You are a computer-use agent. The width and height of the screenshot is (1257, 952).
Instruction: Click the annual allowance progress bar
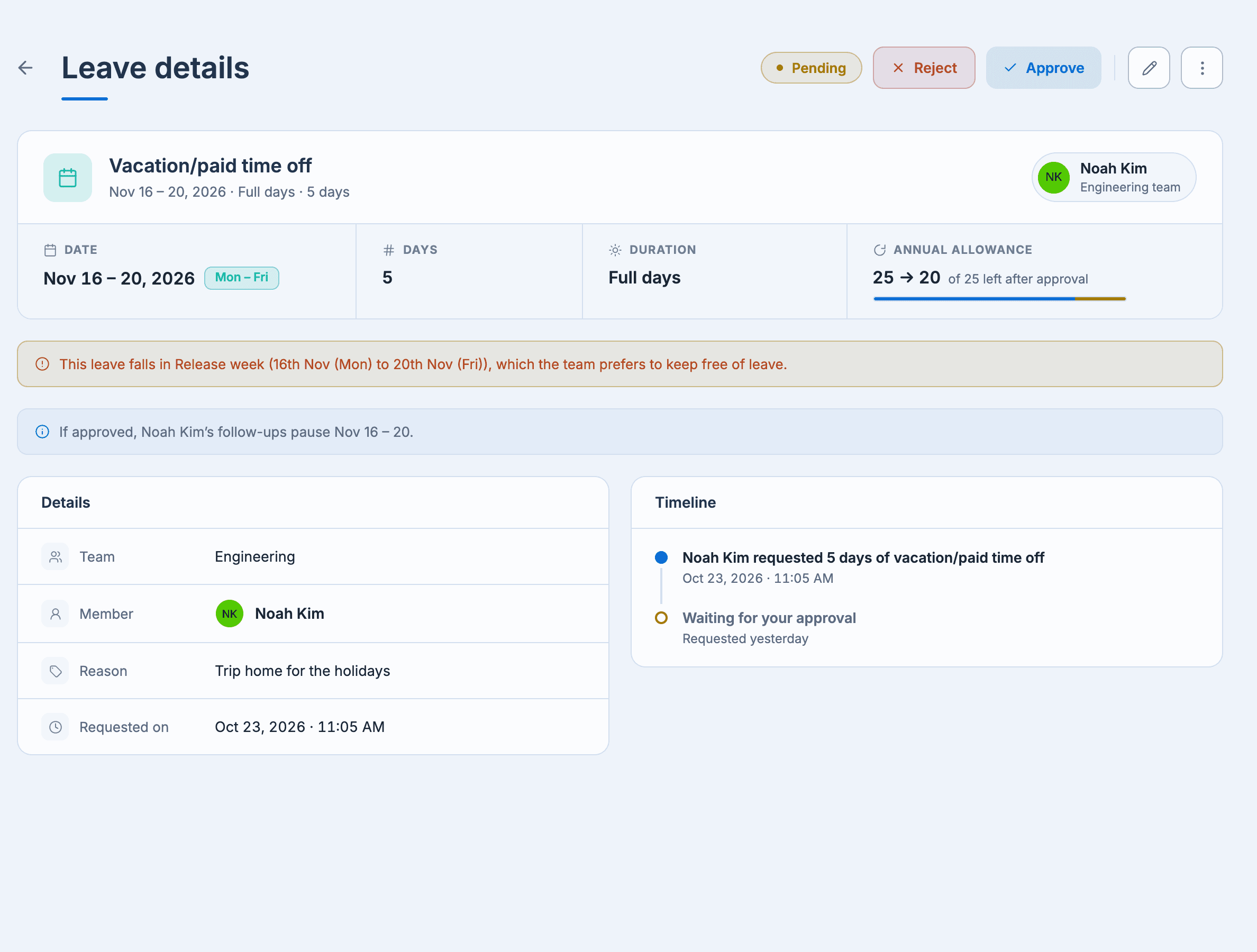tap(999, 299)
